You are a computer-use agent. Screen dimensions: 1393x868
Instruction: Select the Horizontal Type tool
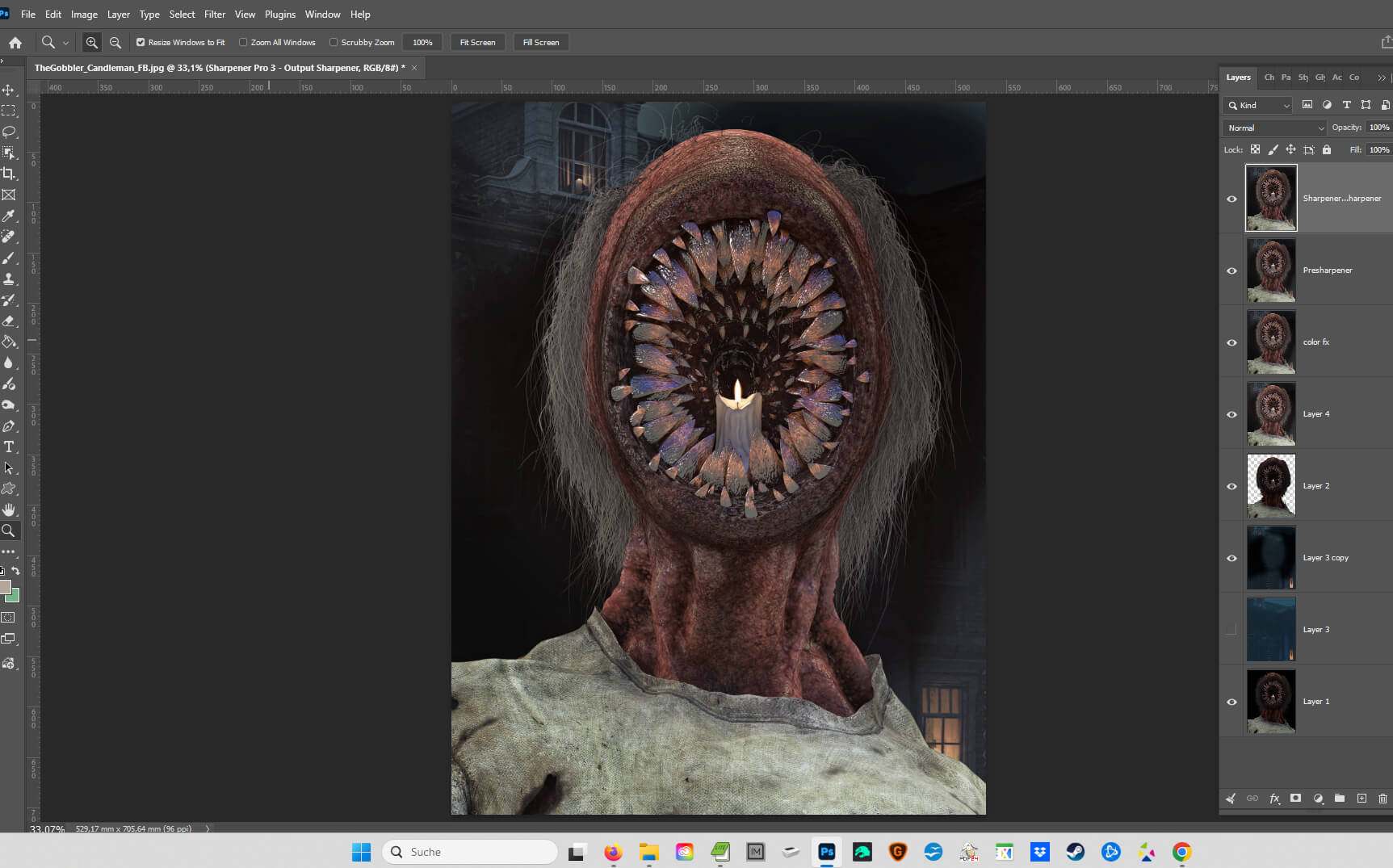tap(9, 447)
